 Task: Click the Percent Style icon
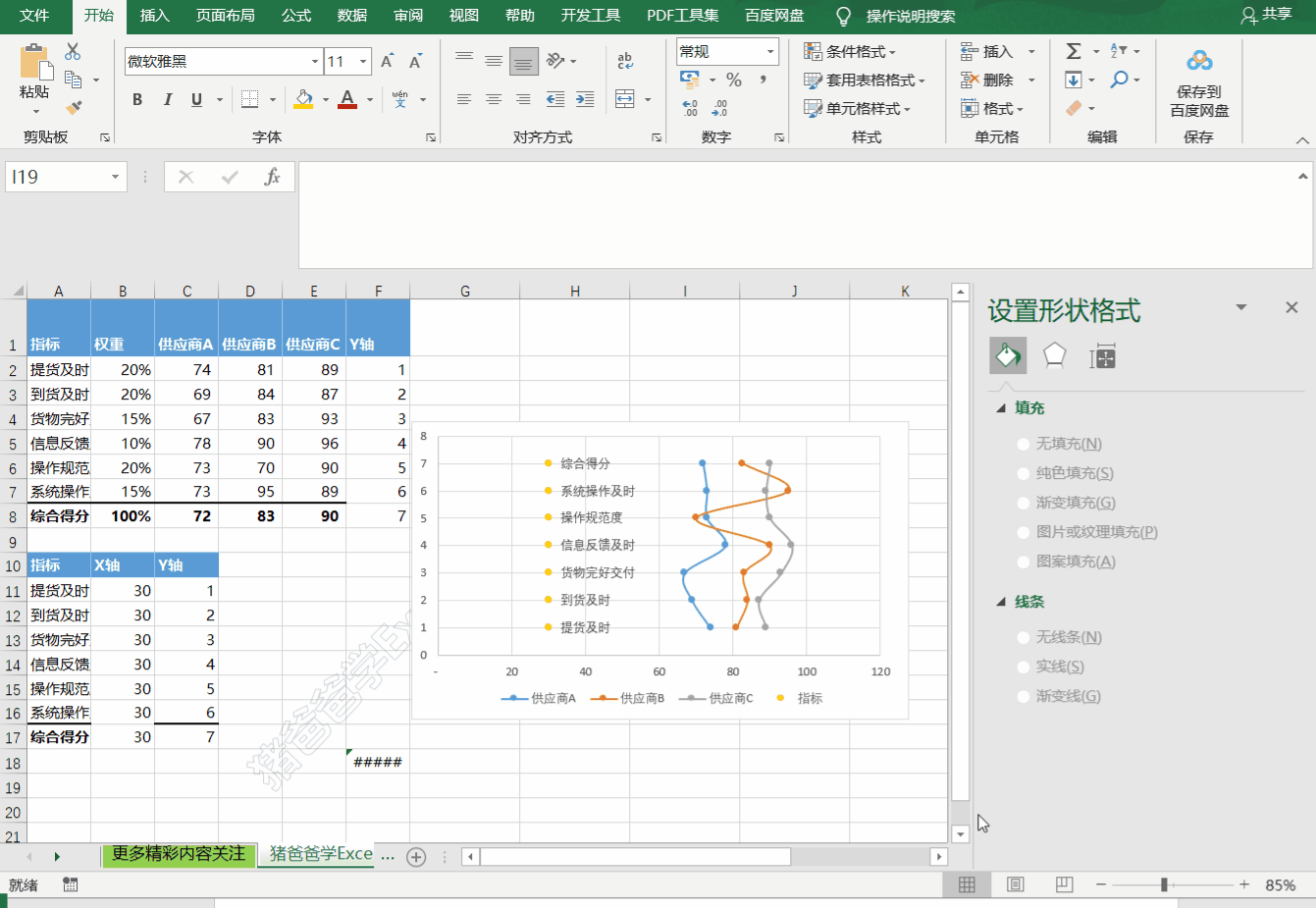click(733, 80)
